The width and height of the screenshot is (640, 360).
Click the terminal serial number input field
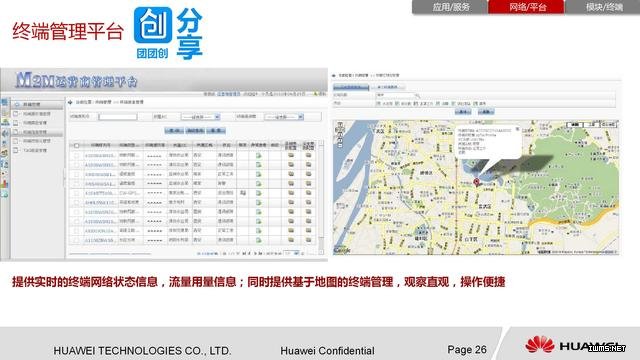coord(118,117)
